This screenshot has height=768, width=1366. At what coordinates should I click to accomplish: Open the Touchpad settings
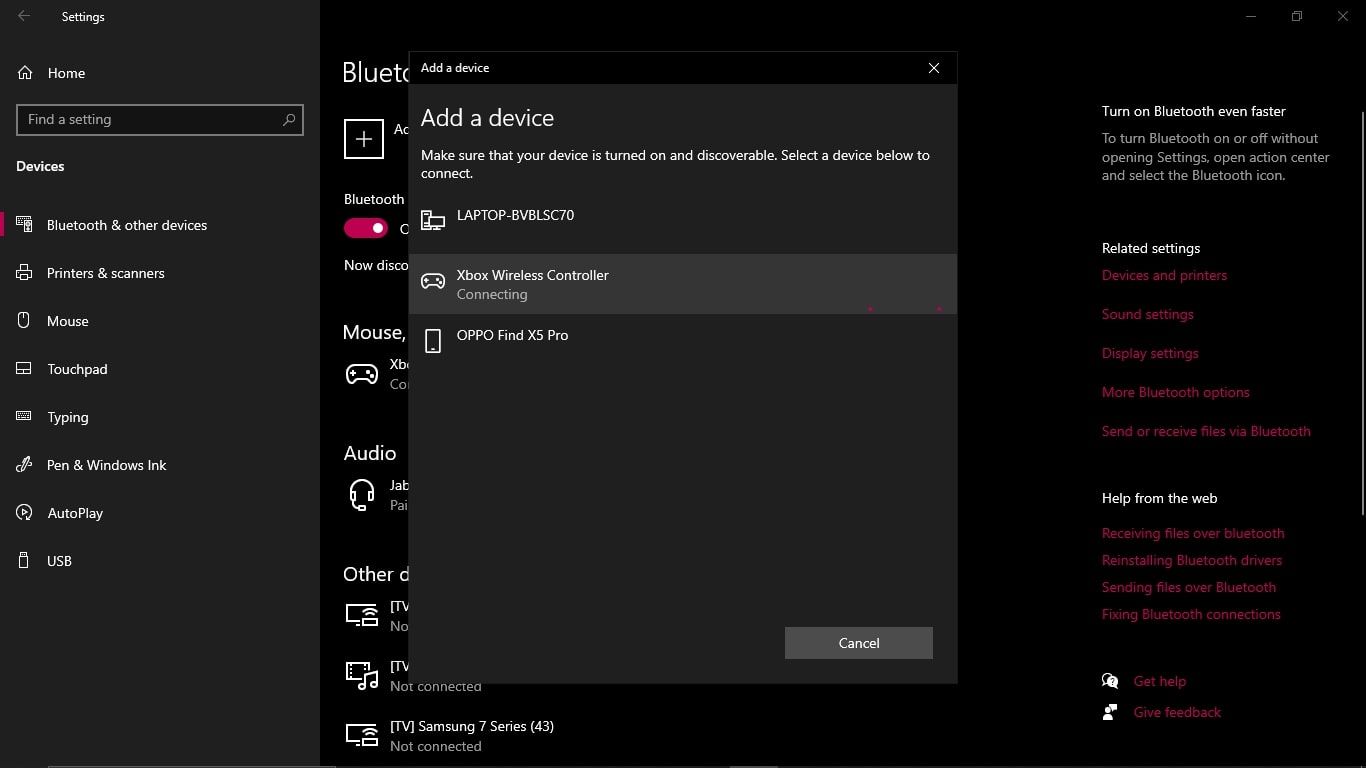pos(77,369)
